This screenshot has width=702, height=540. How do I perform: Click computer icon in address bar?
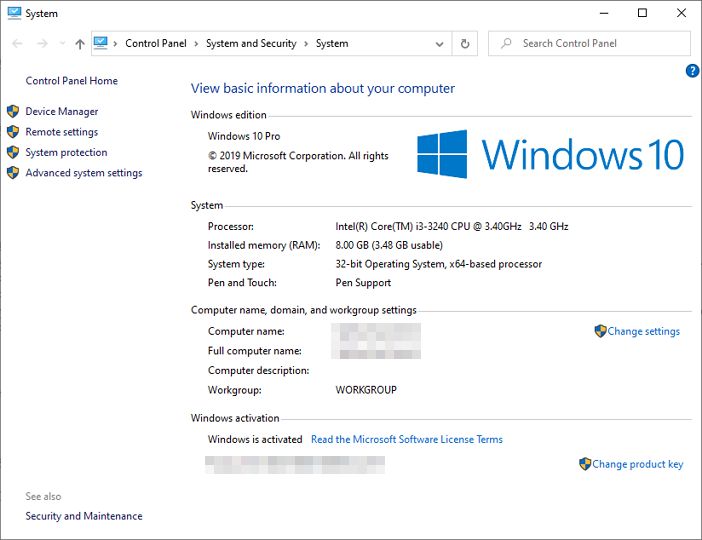tap(101, 43)
